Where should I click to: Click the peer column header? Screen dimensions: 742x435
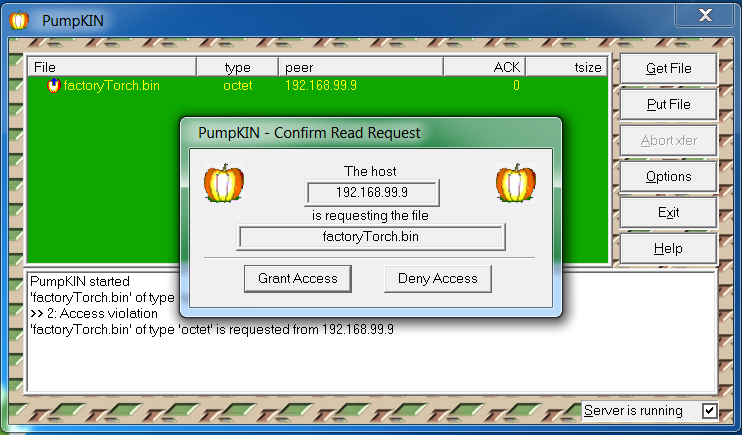click(360, 67)
